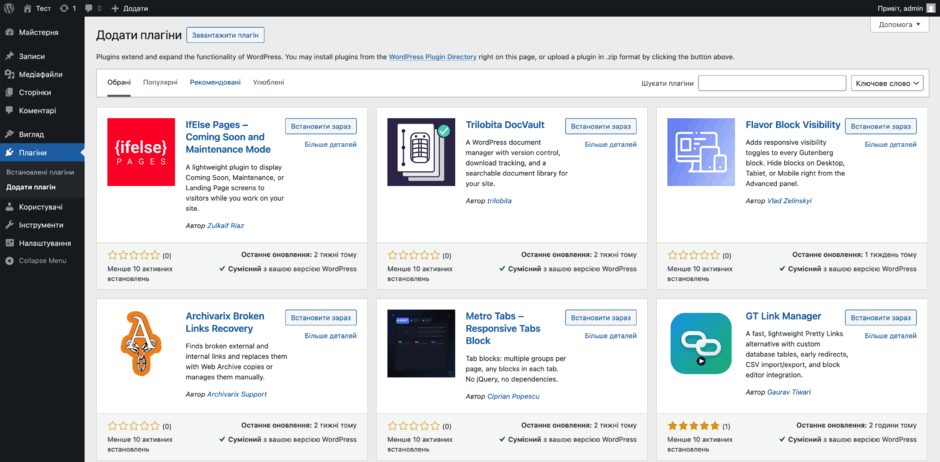
Task: Click Collapse Menu in the sidebar
Action: tap(42, 261)
